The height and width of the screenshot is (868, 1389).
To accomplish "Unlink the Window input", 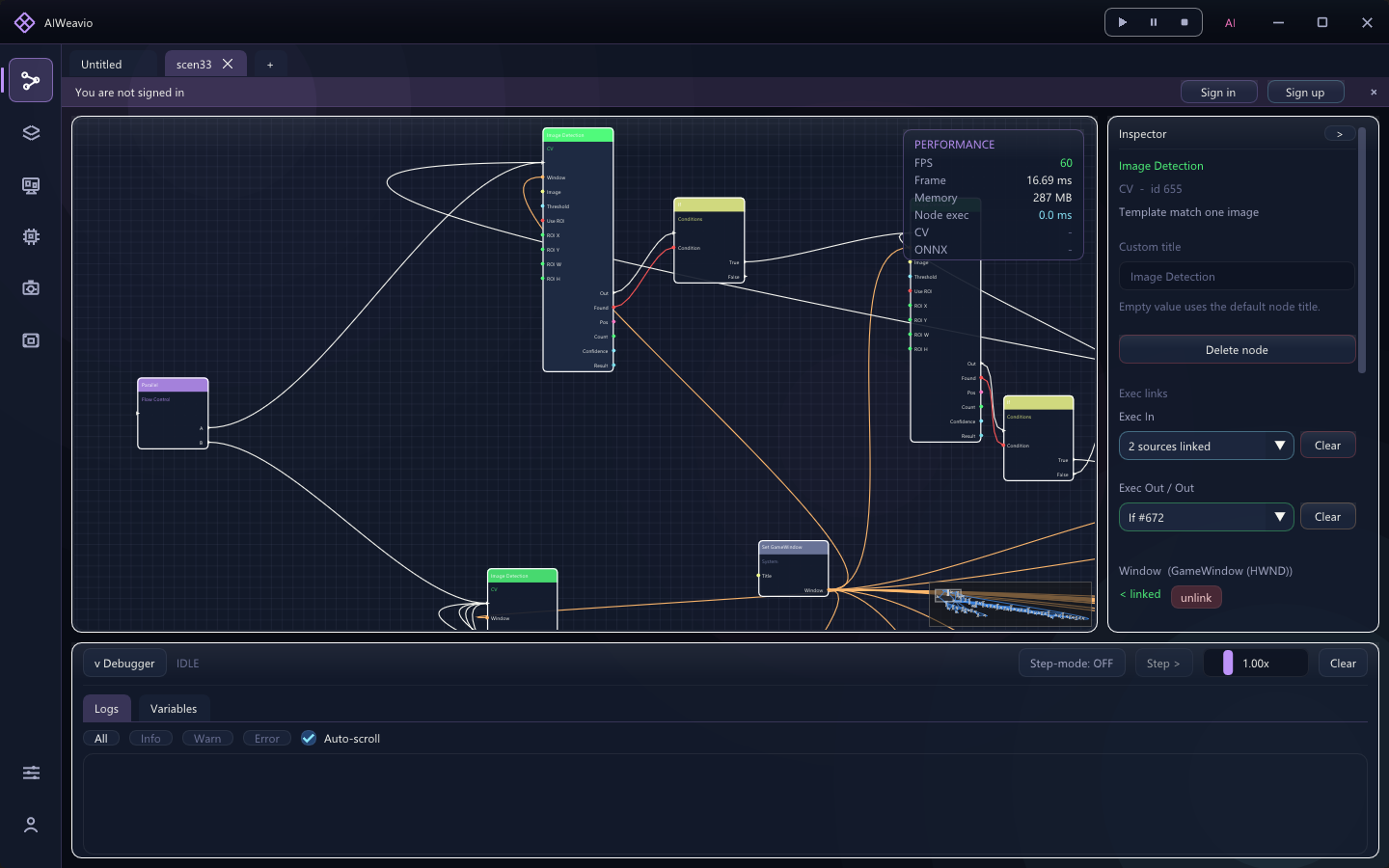I will coord(1196,598).
